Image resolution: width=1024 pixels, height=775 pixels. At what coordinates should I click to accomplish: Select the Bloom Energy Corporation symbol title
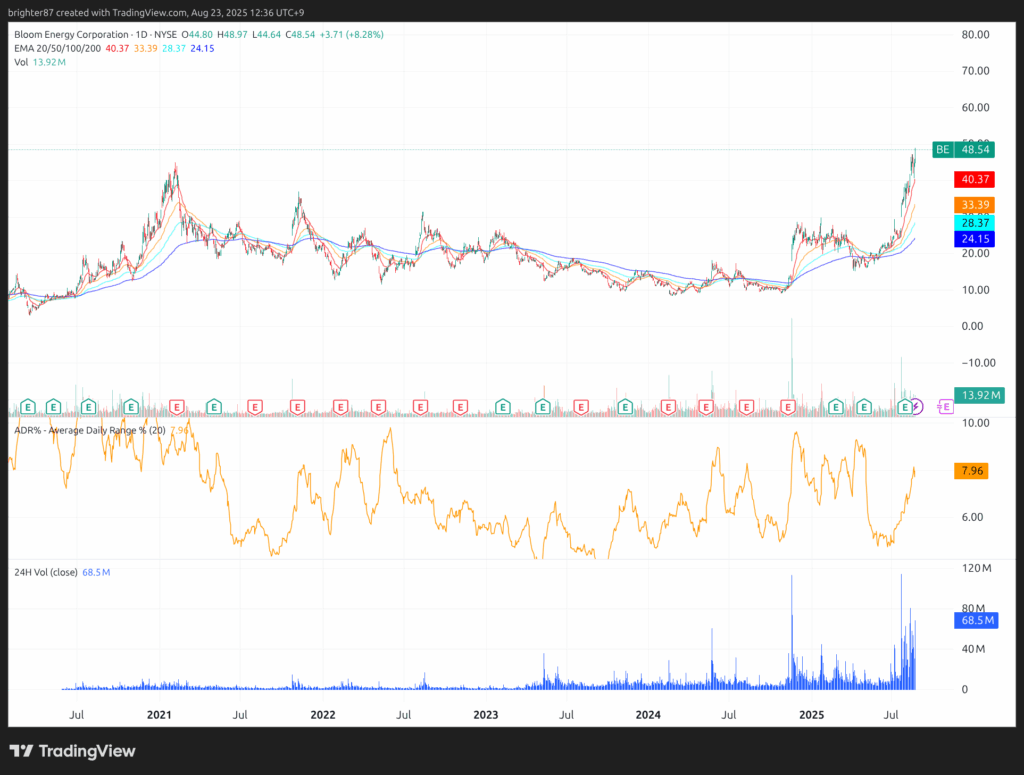(x=95, y=35)
